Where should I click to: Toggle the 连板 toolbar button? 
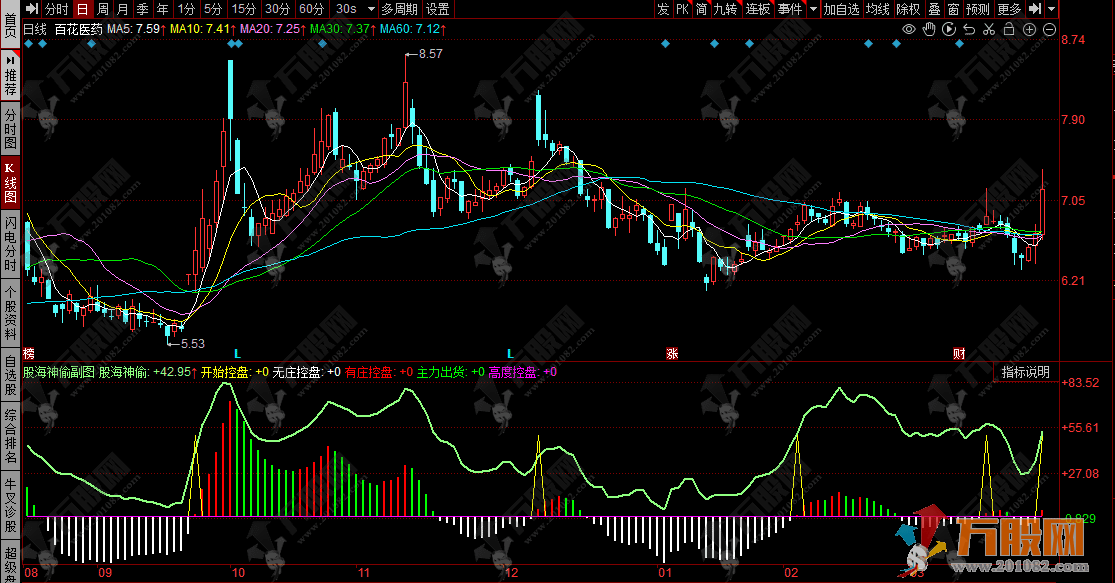click(759, 9)
